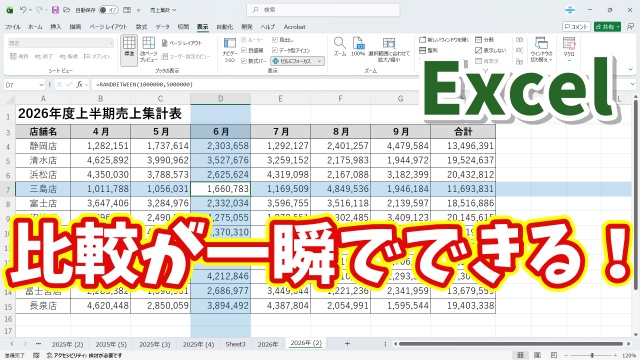
Task: Open the セルにフォーカス dropdown arrow
Action: tap(320, 61)
